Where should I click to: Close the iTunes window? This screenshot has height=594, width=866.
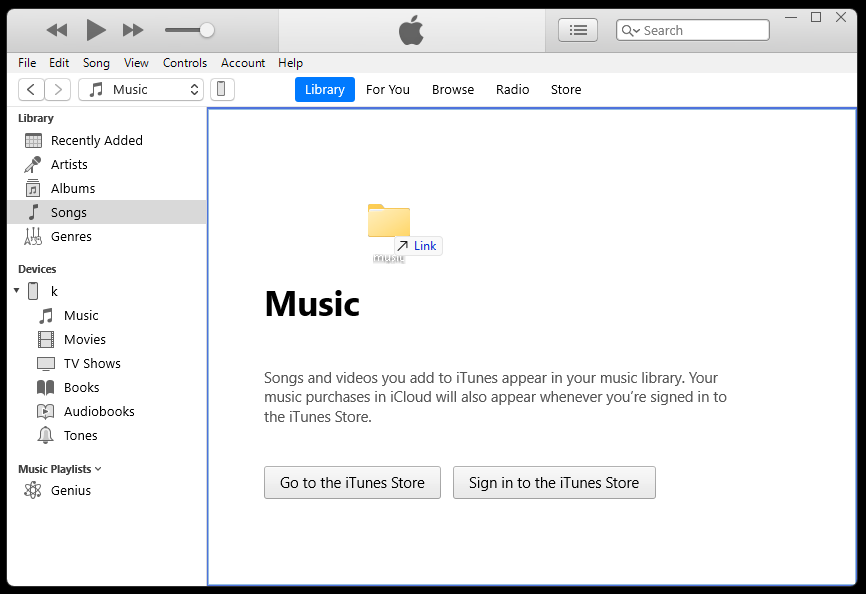[841, 17]
